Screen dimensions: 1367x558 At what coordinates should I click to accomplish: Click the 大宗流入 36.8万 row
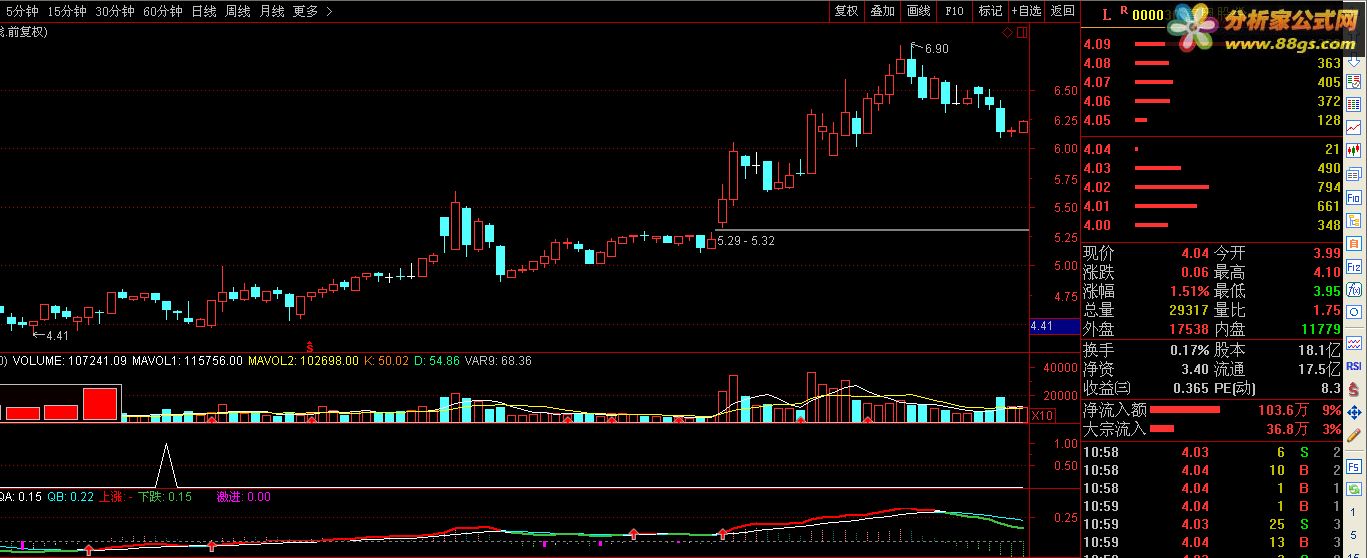1212,429
